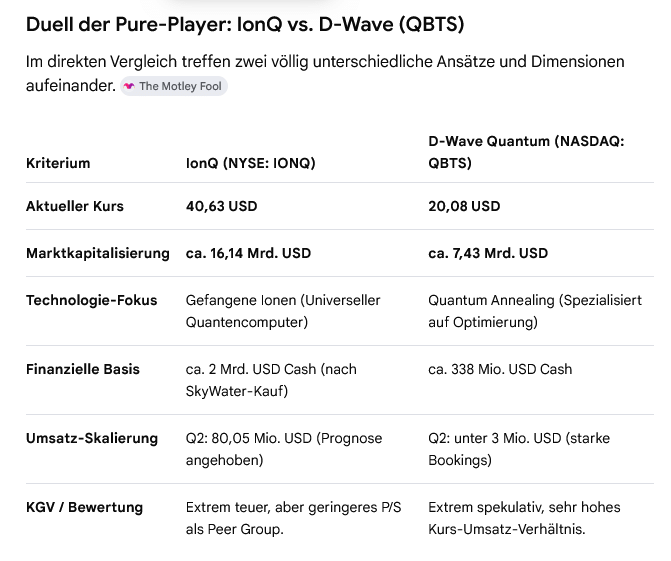Click the ca. 338 Mio. USD Cash cell
Viewport: 671px width, 561px height.
(500, 369)
